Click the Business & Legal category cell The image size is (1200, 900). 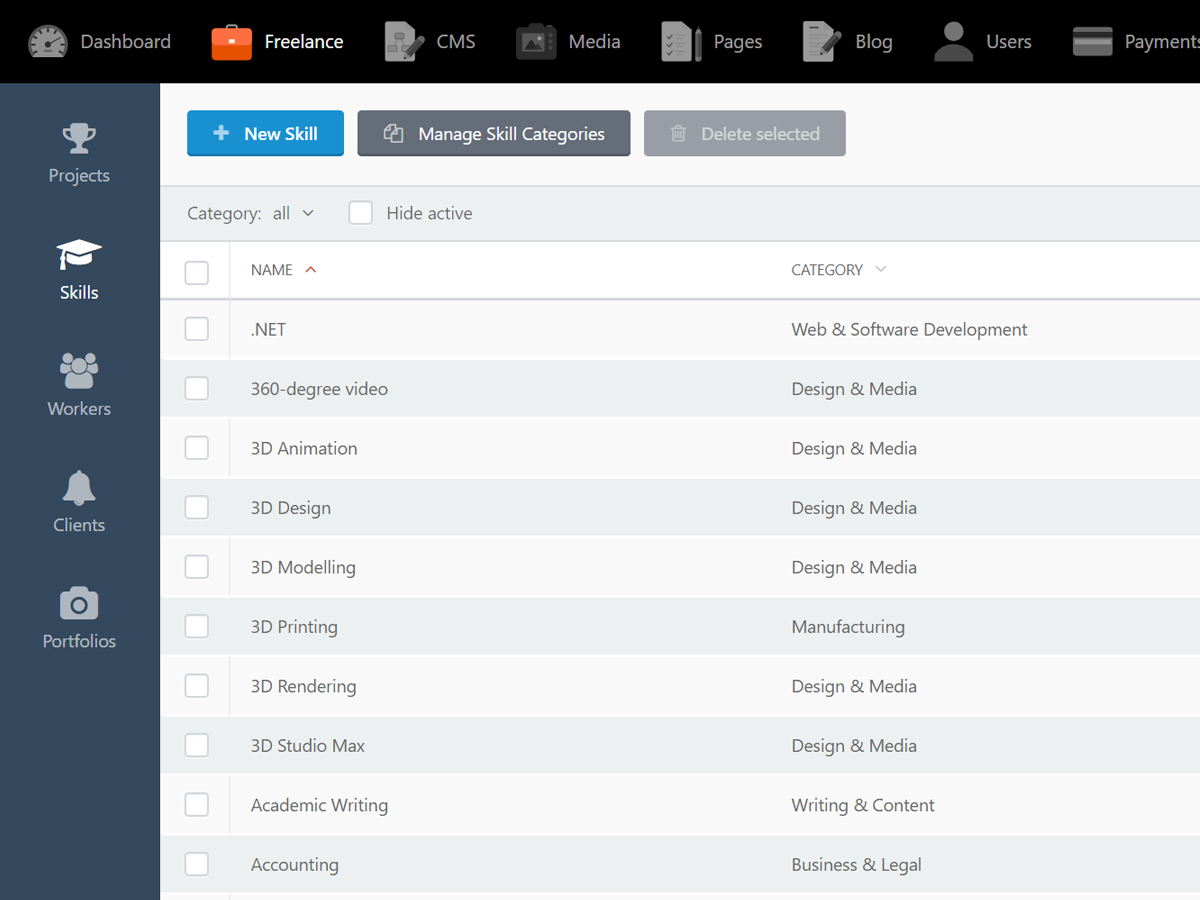[856, 865]
